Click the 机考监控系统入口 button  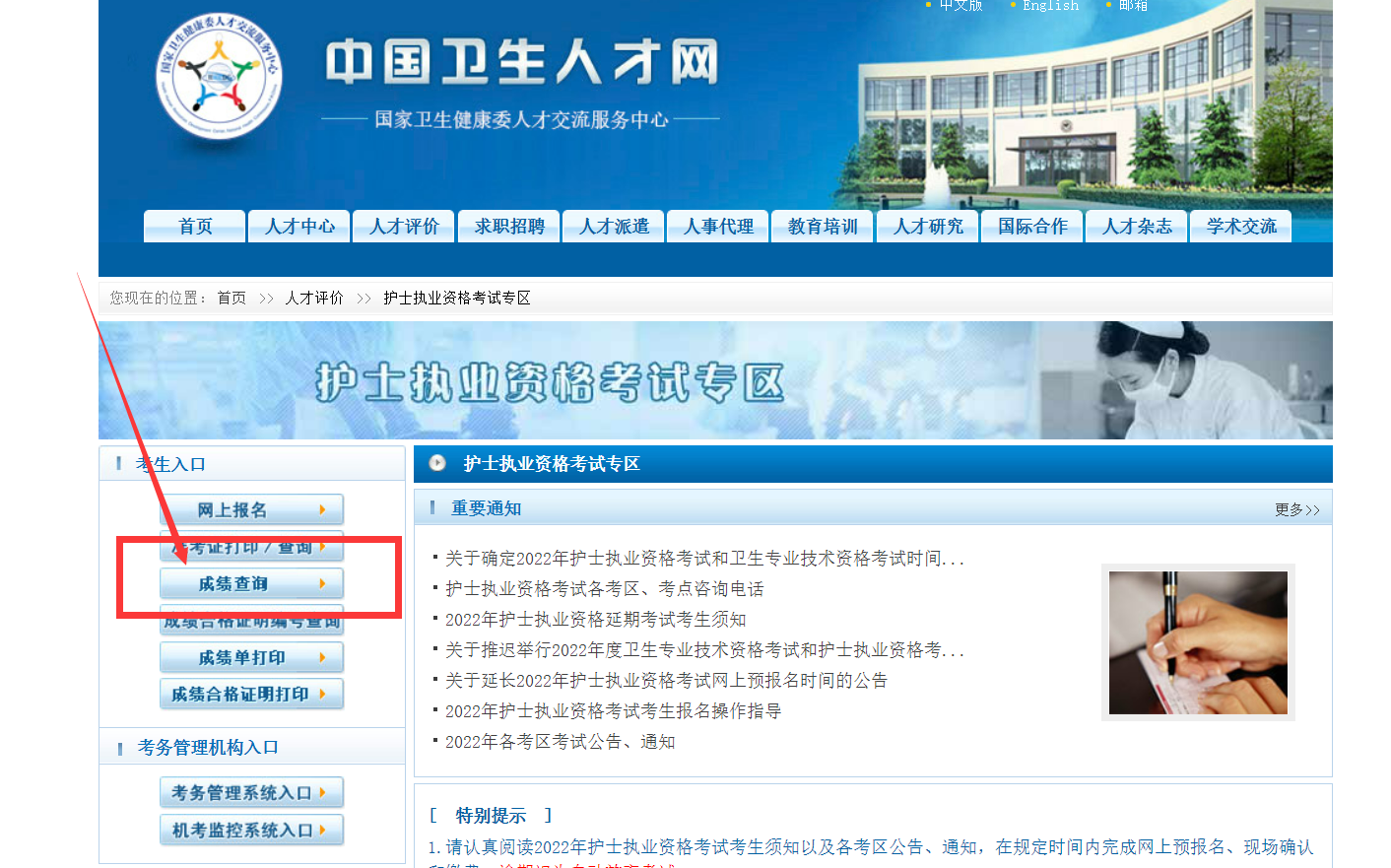coord(251,831)
